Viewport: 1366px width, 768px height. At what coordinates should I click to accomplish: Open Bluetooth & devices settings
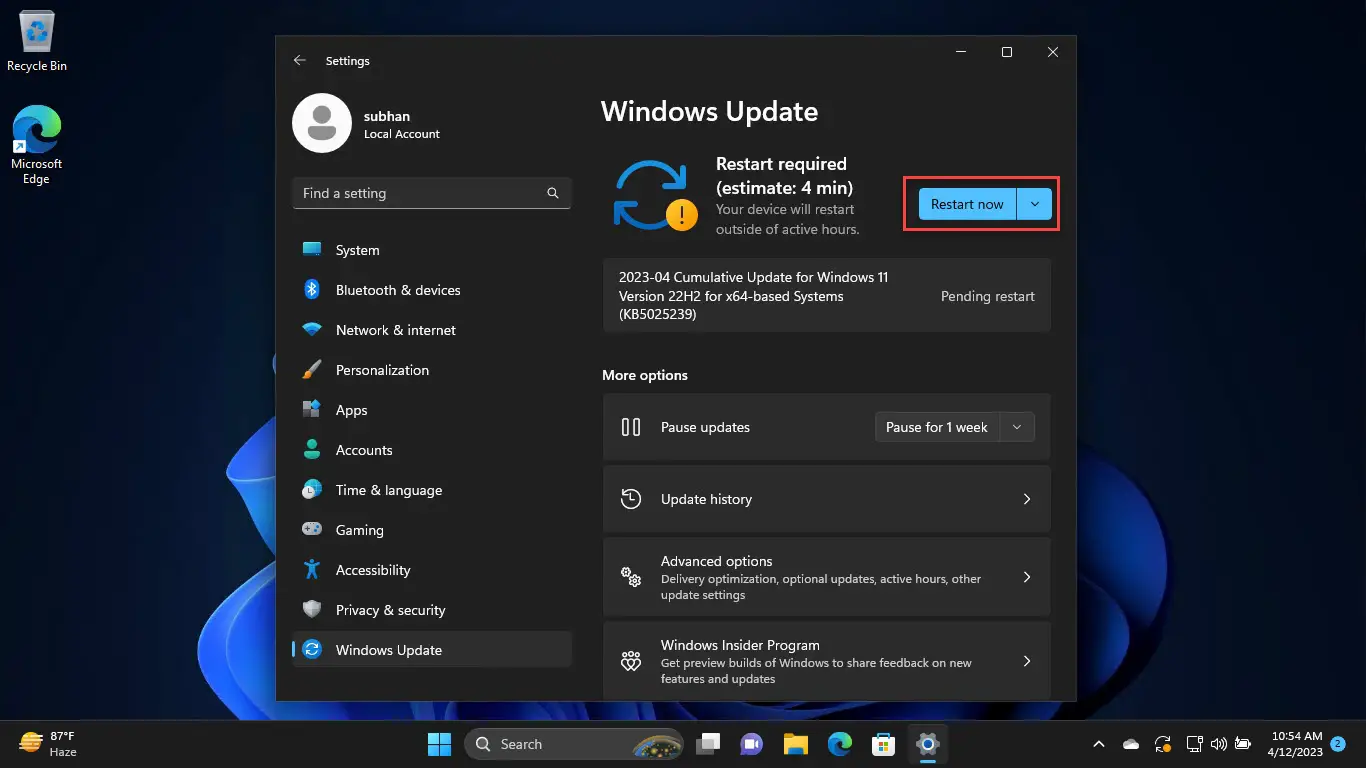(431, 290)
